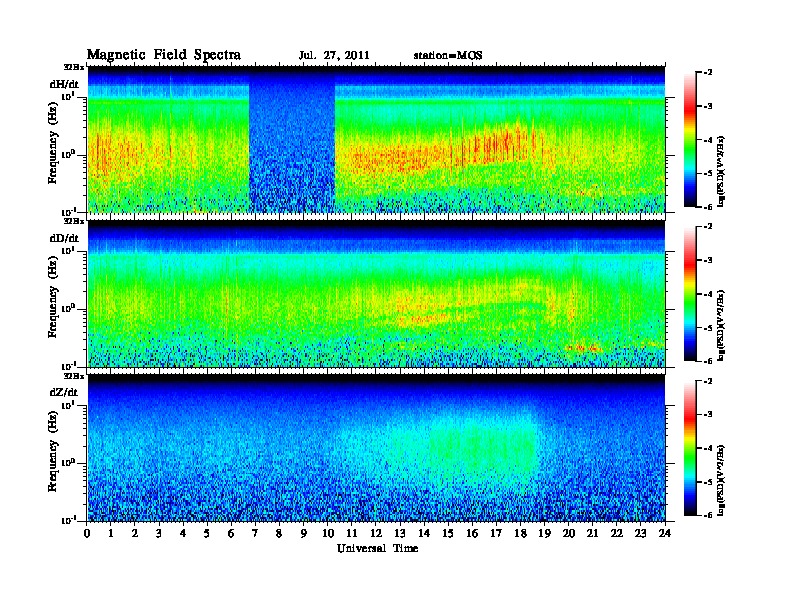The height and width of the screenshot is (612, 792).
Task: Click the "-6" tick on dZ/dt colorbar
Action: pos(708,515)
